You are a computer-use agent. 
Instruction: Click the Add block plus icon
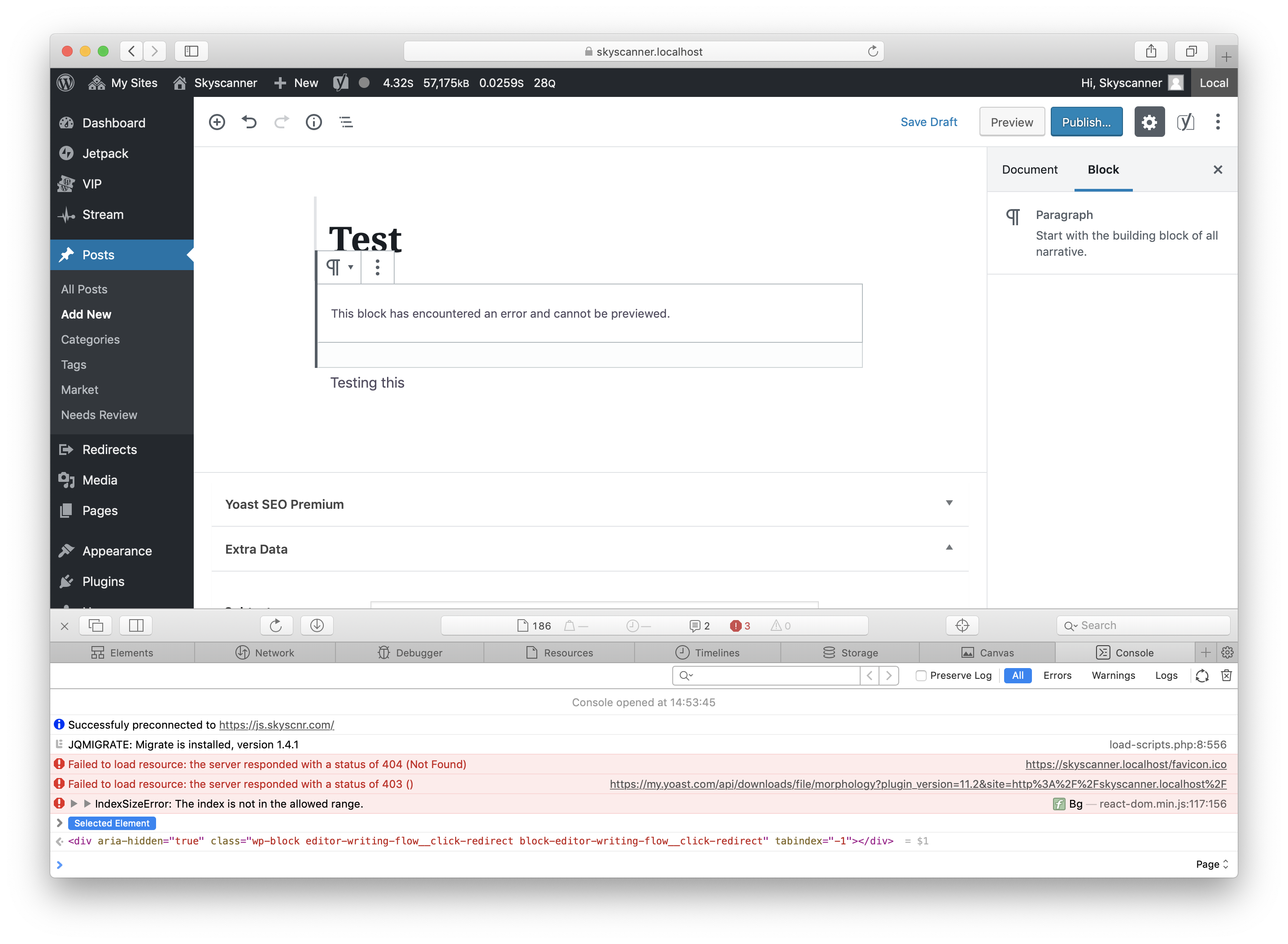coord(217,122)
